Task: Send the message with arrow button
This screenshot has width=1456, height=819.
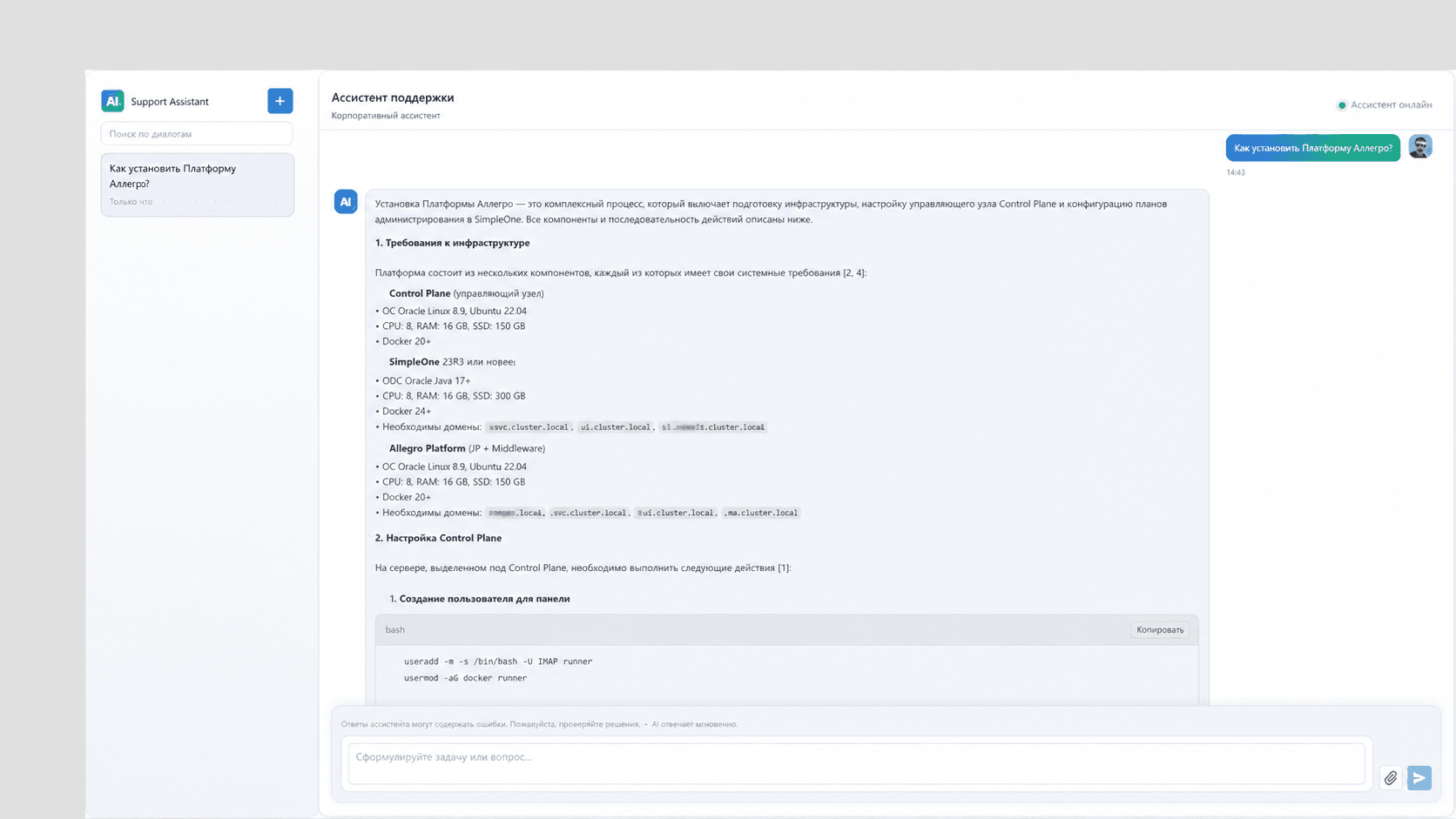Action: (1419, 778)
